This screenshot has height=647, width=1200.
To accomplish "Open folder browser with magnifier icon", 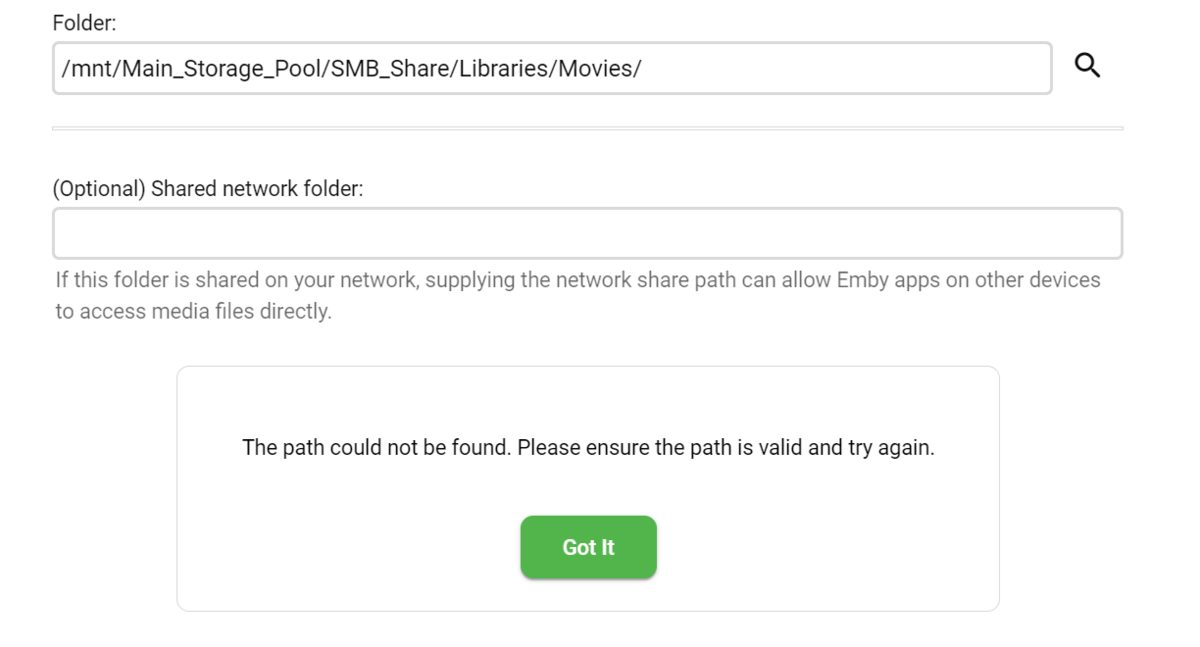I will point(1087,66).
